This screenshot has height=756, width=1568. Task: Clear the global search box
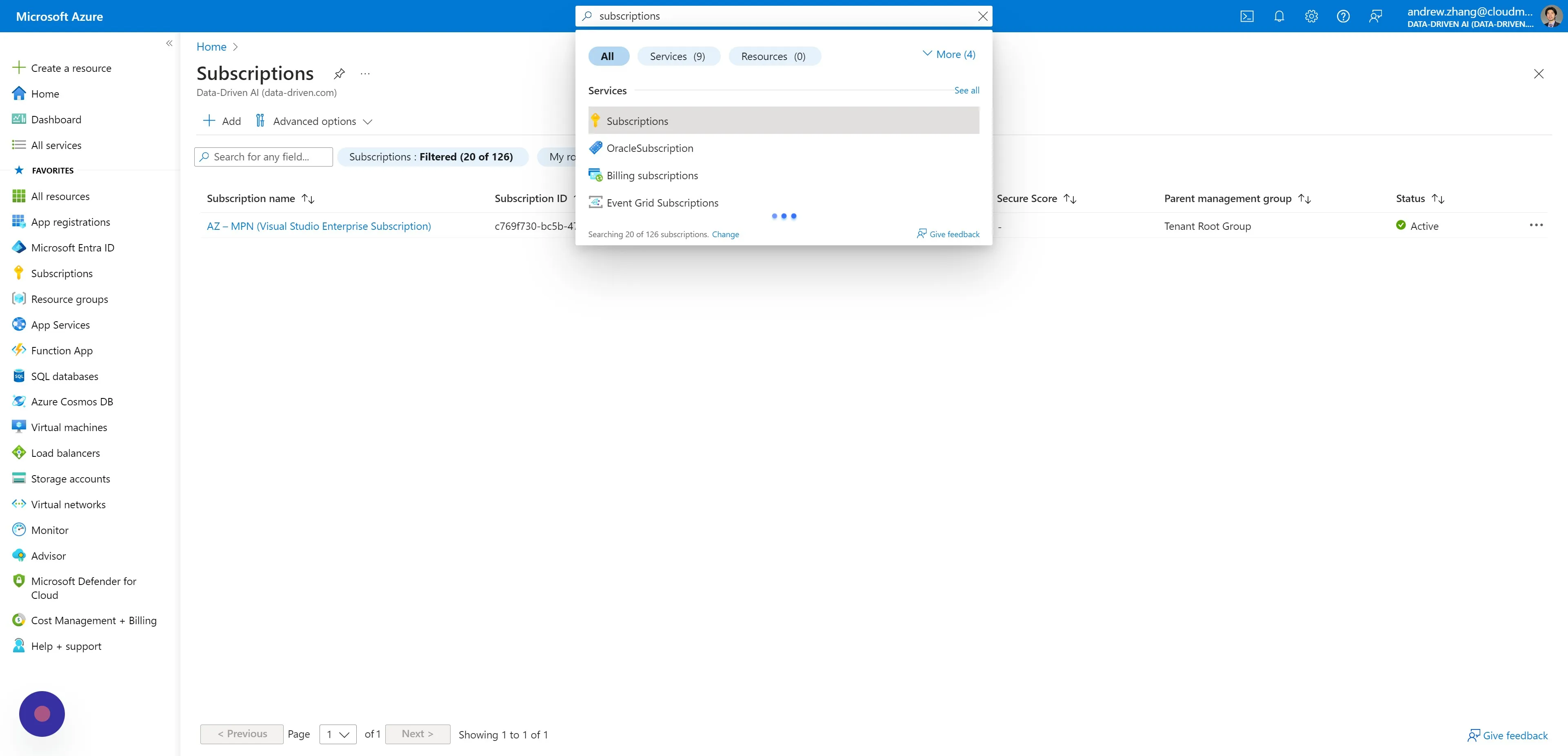point(982,16)
